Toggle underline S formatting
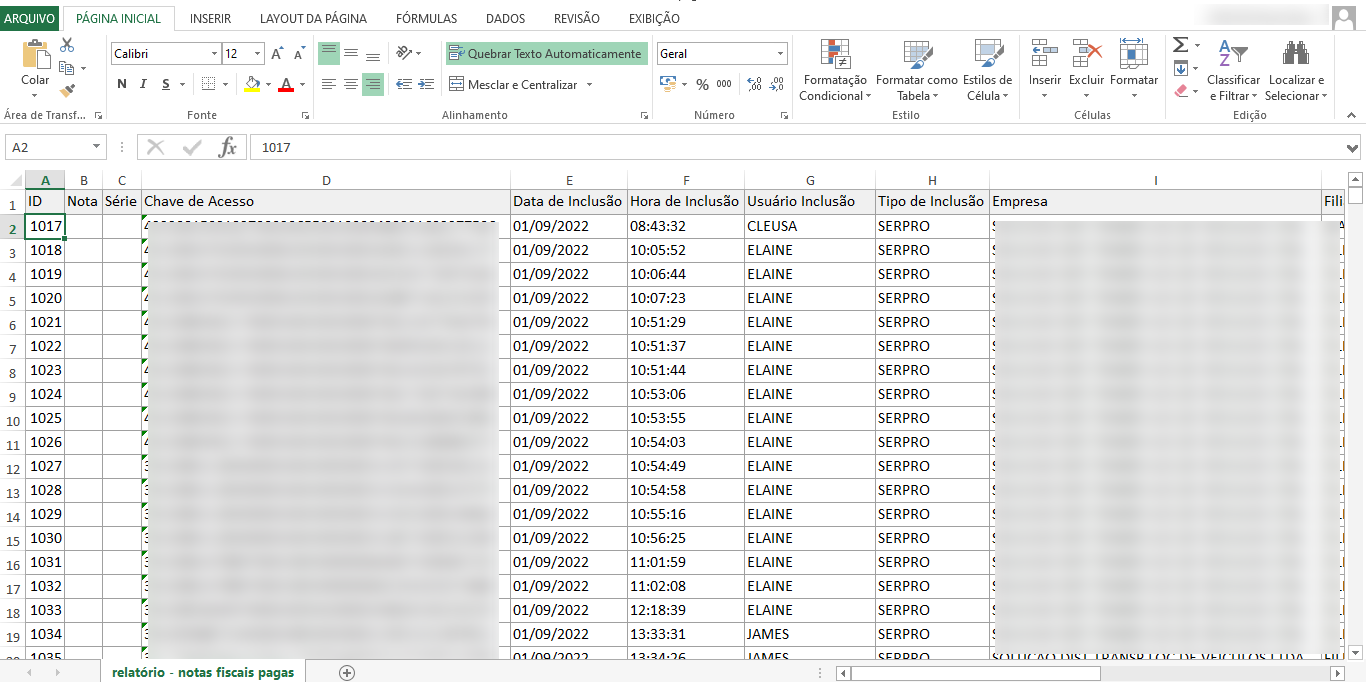This screenshot has width=1366, height=682. [166, 84]
